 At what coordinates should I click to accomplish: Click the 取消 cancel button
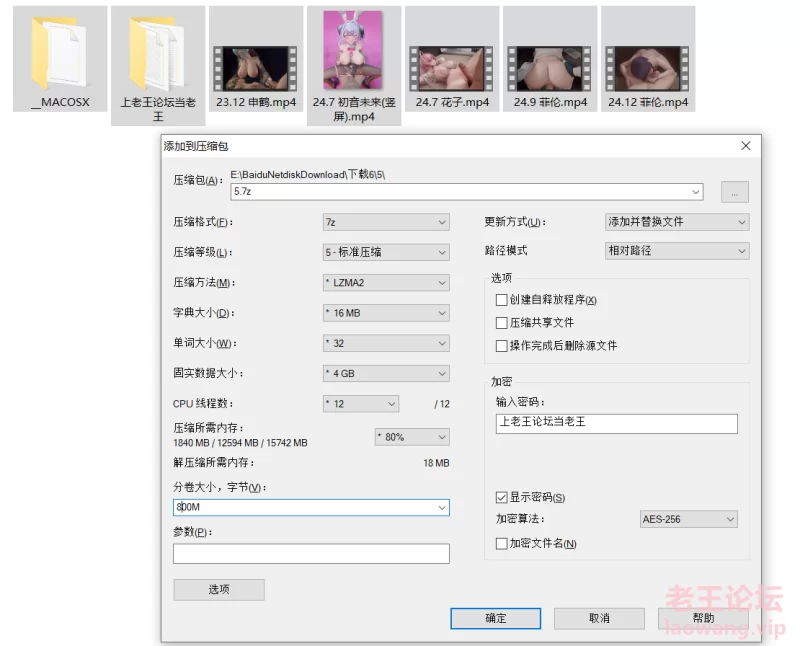pos(599,618)
